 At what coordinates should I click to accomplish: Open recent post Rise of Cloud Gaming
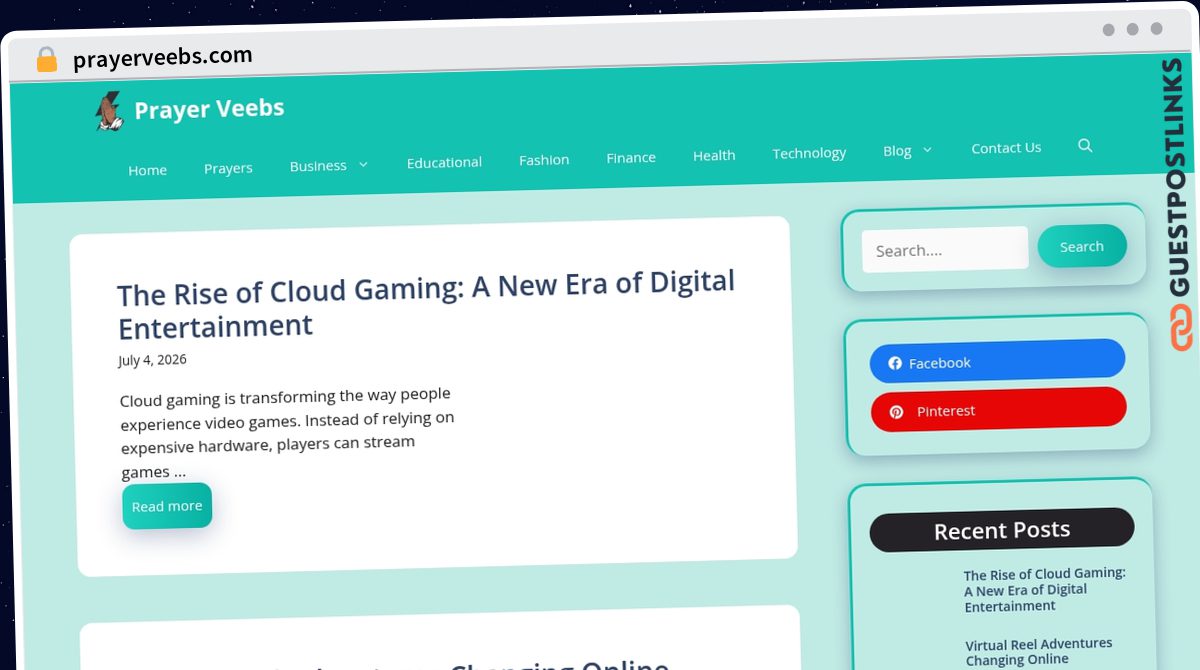point(1045,590)
